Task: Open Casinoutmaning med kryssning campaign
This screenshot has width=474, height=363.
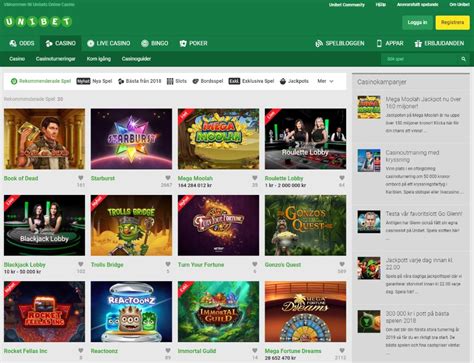Action: point(369,160)
